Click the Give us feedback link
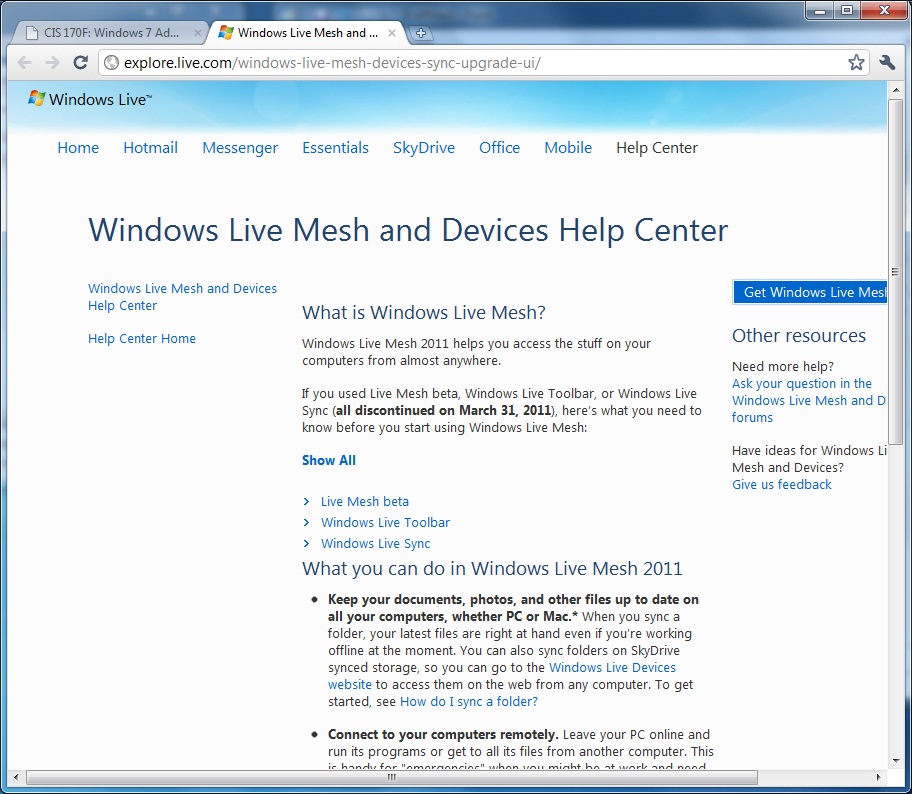The width and height of the screenshot is (912, 794). click(782, 485)
